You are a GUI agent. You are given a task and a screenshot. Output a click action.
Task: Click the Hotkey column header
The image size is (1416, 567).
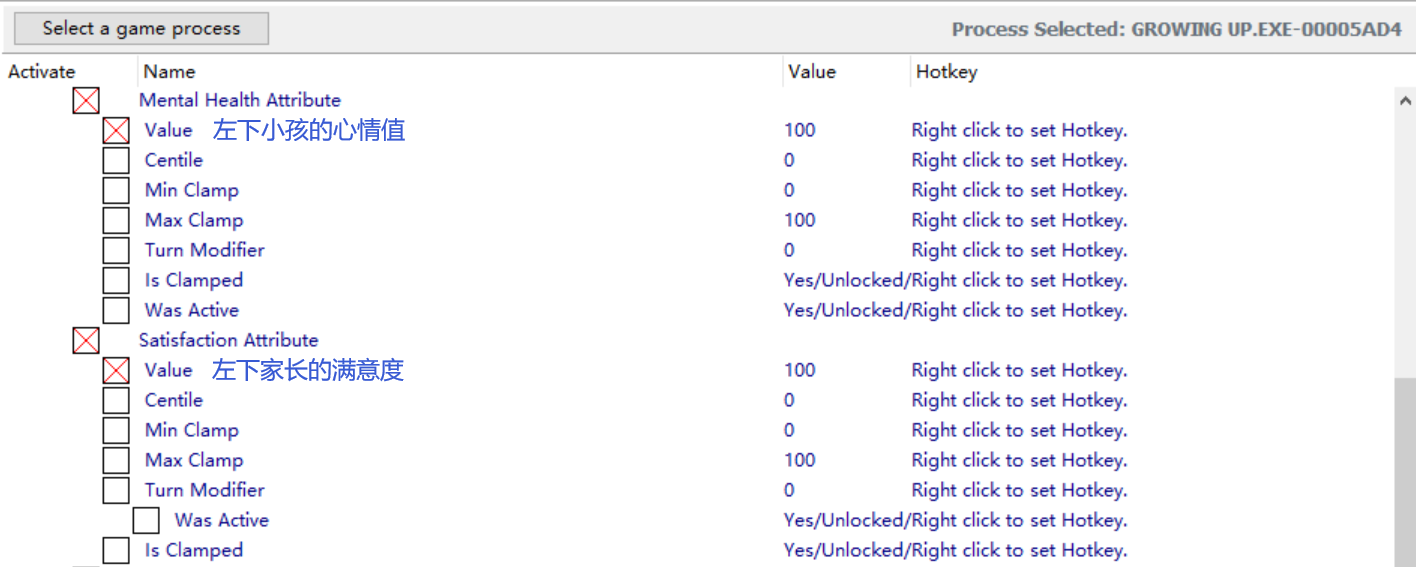pos(946,72)
